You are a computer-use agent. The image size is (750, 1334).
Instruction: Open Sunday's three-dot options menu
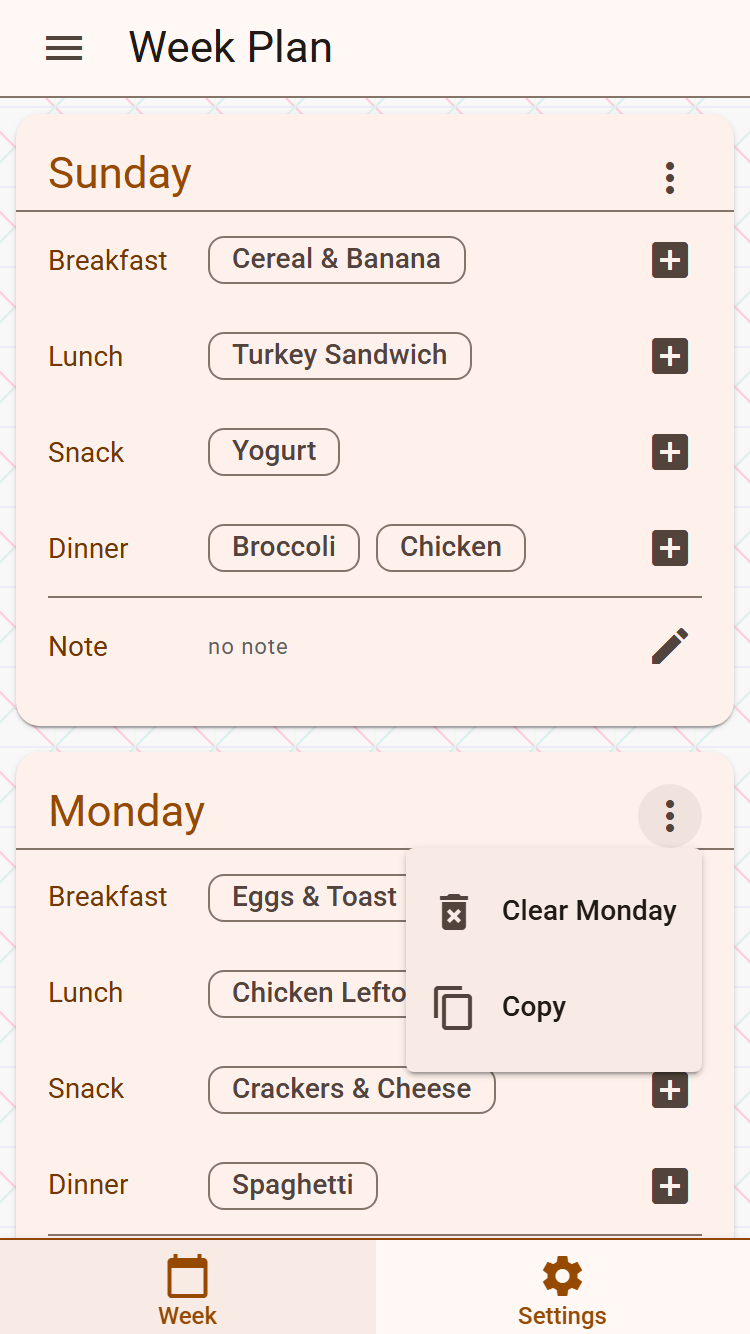pyautogui.click(x=670, y=178)
